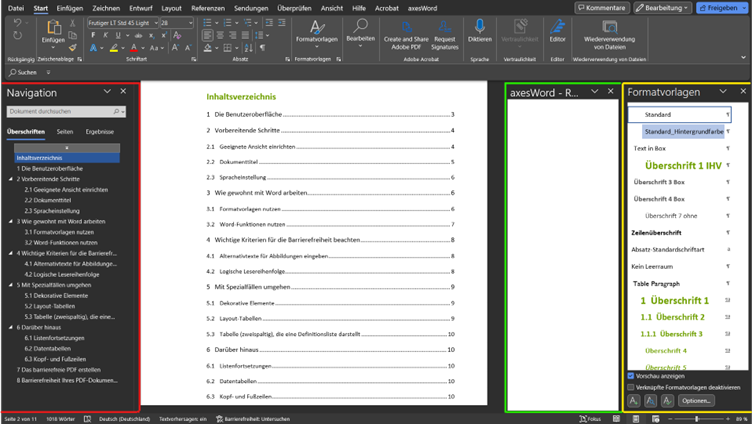
Task: Click Barrierefreiheit: Untersuchen in status bar
Action: pyautogui.click(x=253, y=419)
